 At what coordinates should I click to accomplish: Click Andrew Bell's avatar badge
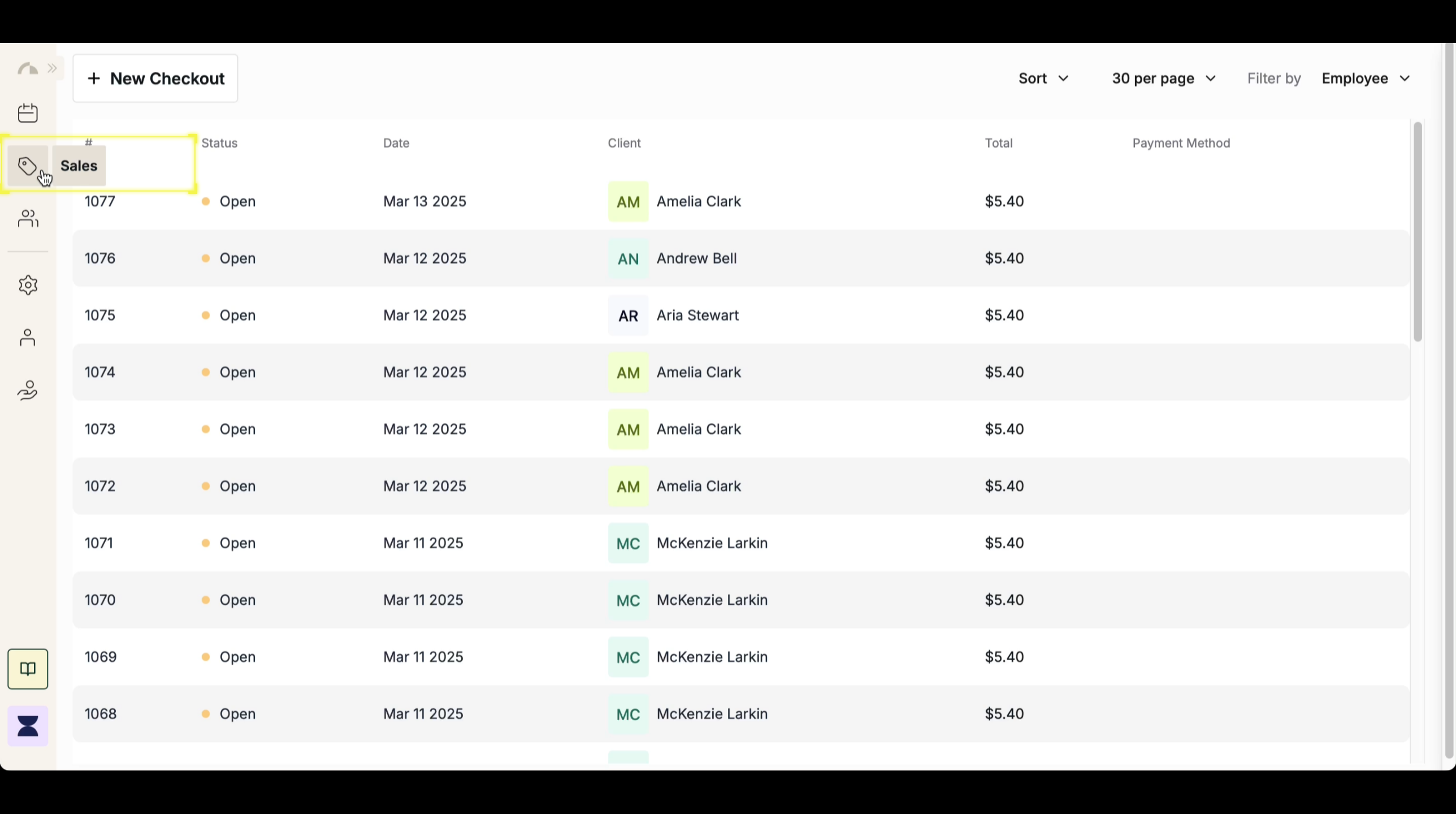[628, 258]
